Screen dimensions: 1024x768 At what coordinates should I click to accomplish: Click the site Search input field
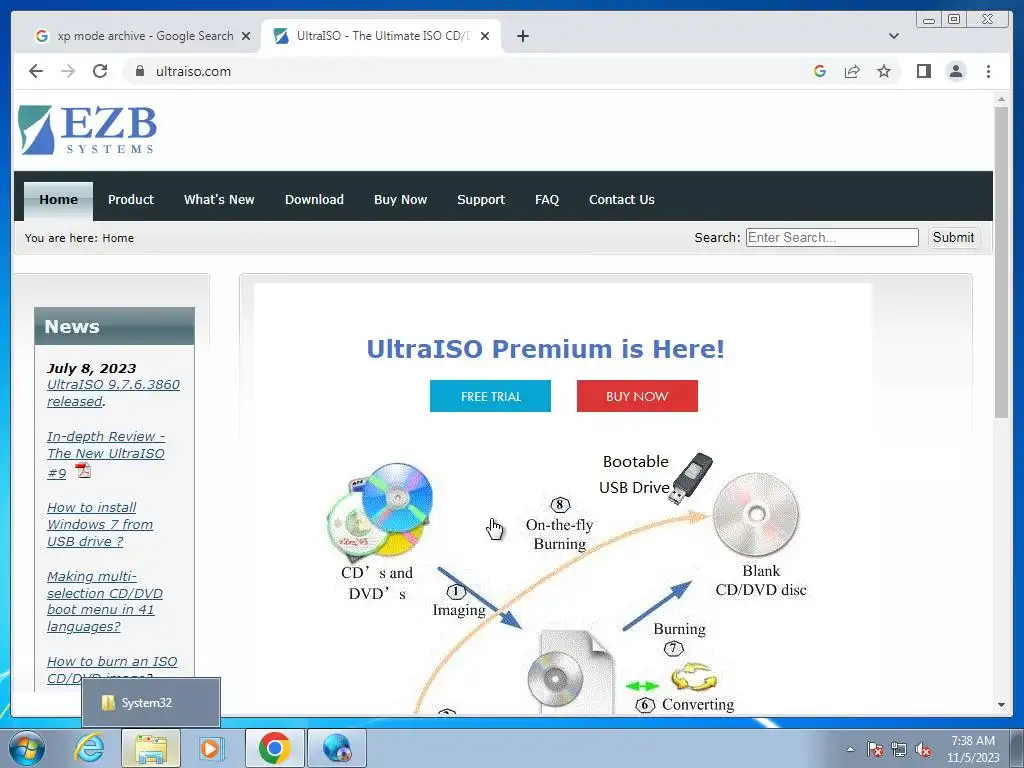coord(832,237)
